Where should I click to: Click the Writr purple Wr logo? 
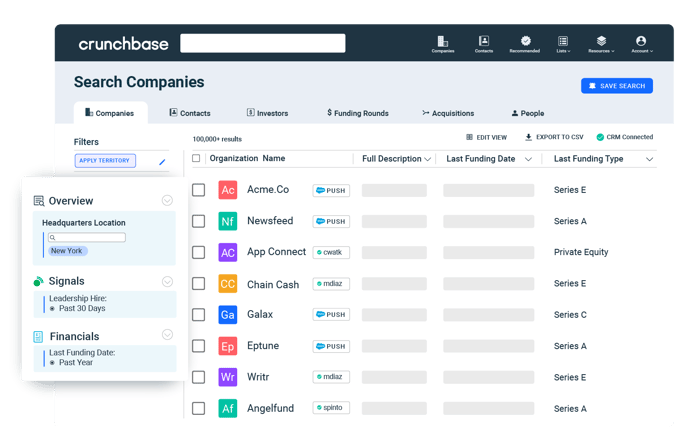pos(228,377)
